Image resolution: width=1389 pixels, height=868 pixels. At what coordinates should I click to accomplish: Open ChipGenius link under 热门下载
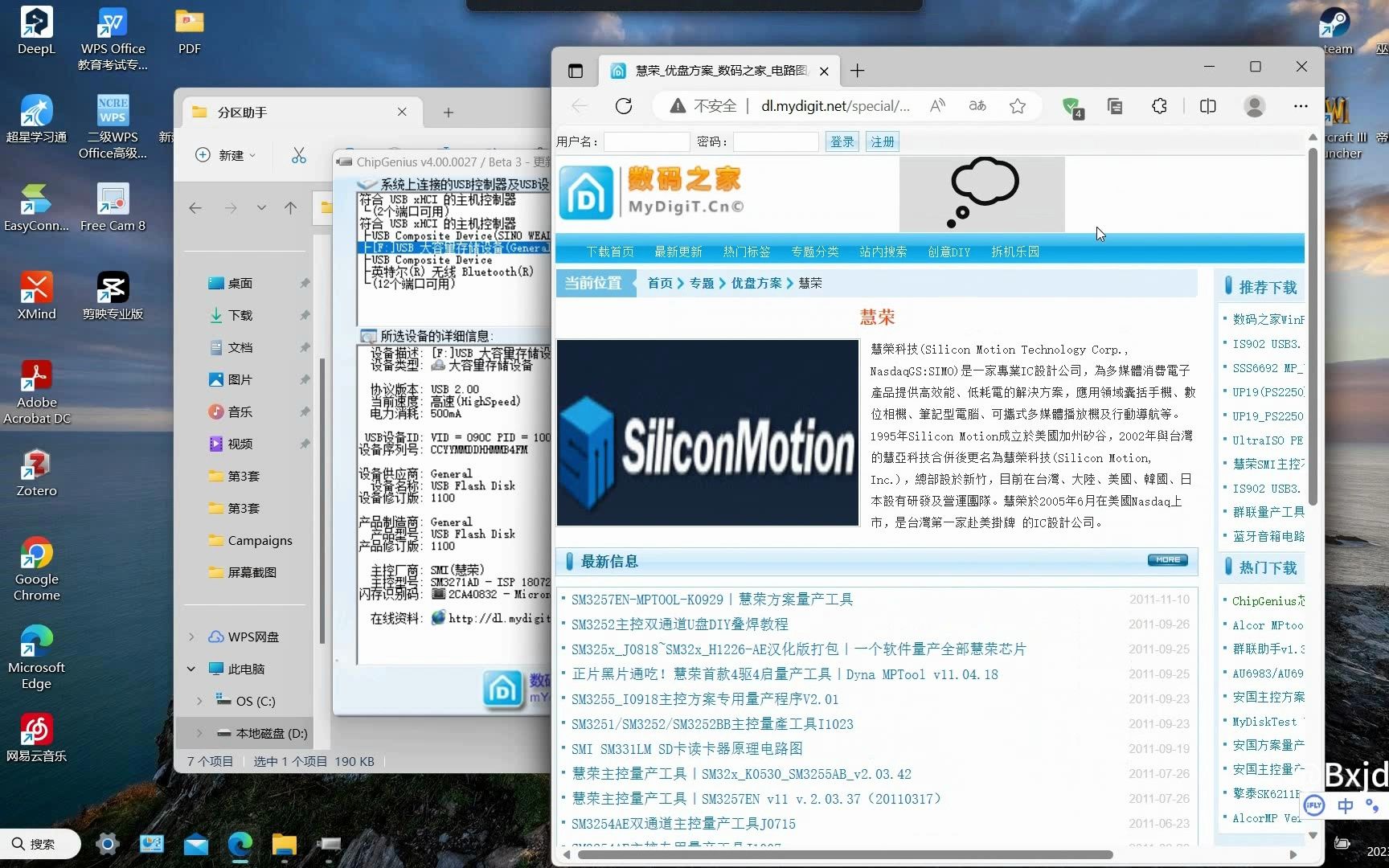coord(1268,601)
